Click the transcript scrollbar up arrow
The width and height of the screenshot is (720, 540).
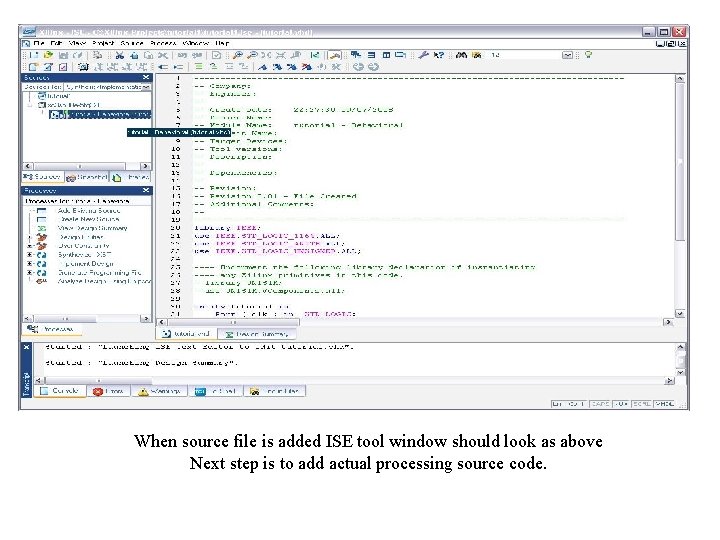point(681,347)
